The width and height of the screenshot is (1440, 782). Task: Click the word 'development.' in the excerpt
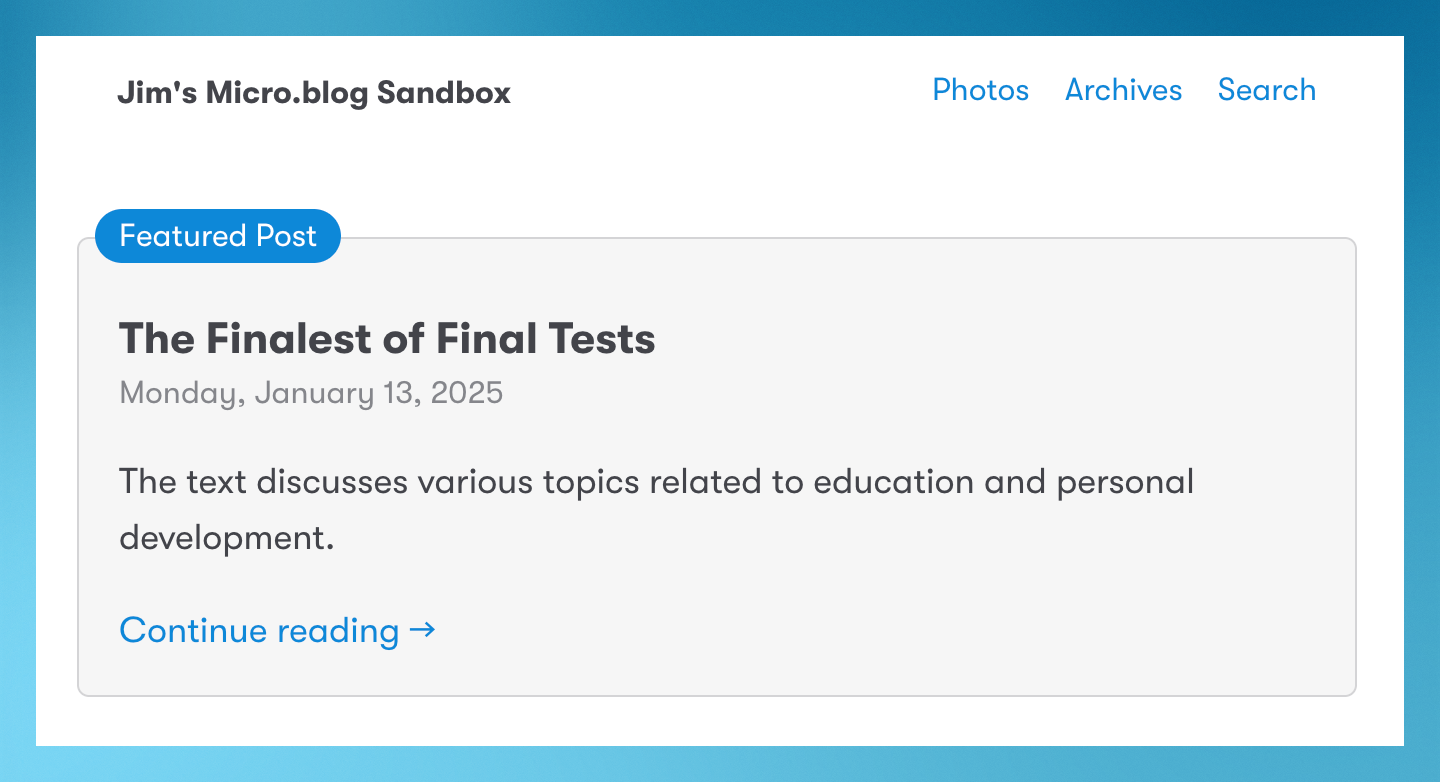(226, 539)
